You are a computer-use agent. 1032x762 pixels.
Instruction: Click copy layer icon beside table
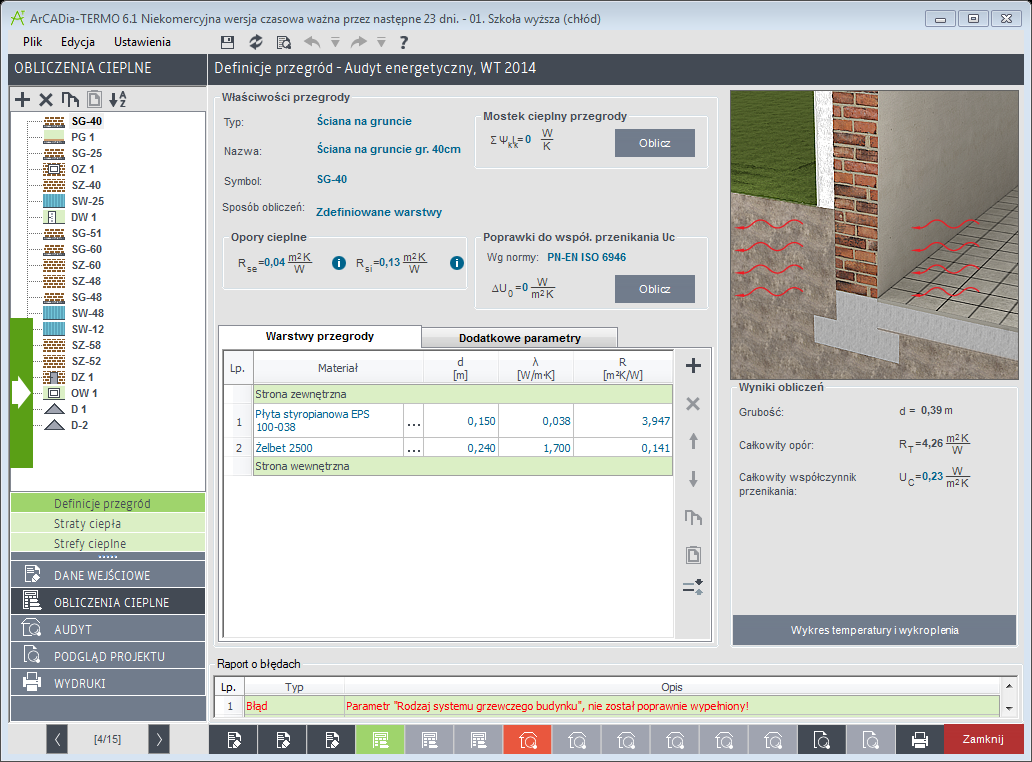click(693, 517)
